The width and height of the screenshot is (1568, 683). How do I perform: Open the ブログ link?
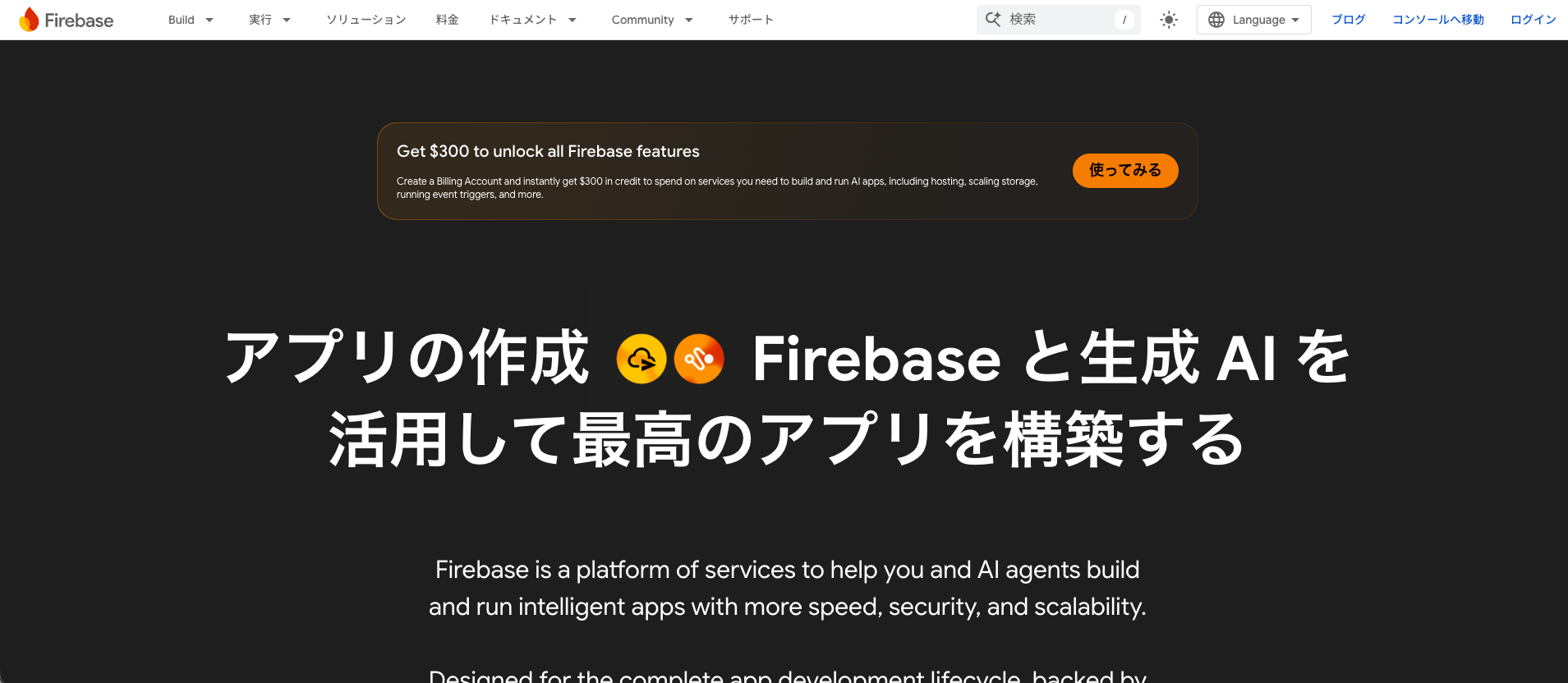[x=1349, y=20]
